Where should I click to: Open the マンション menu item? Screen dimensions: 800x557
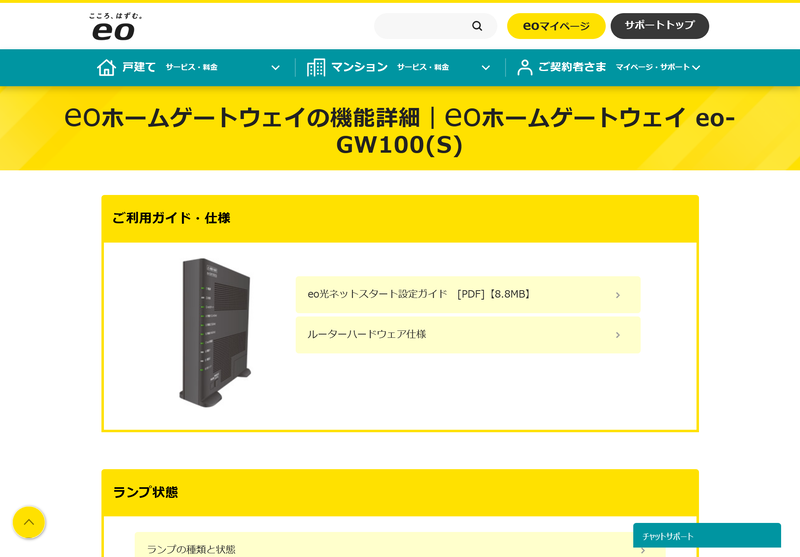(x=360, y=67)
